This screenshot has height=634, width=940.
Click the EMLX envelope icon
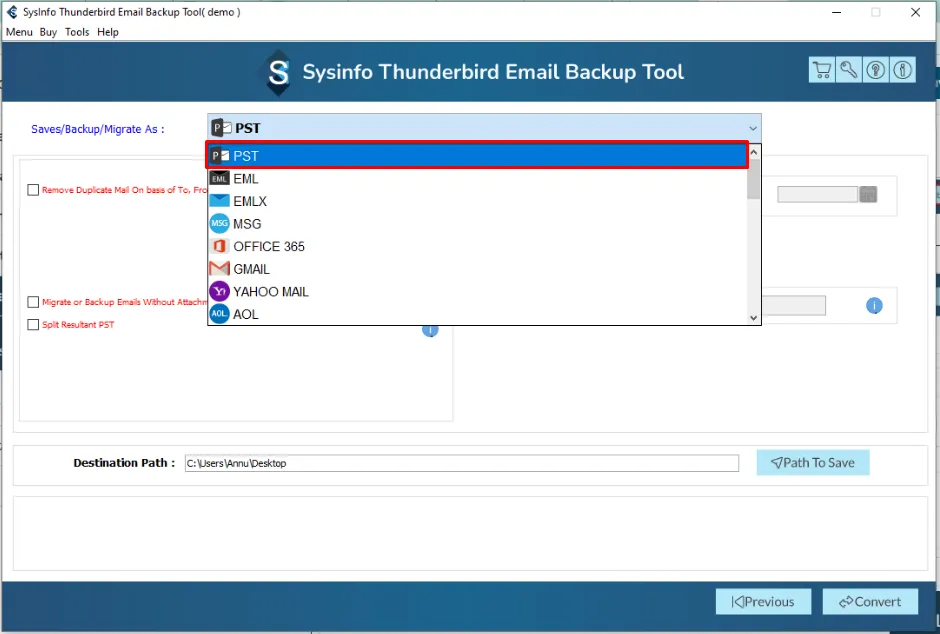219,201
